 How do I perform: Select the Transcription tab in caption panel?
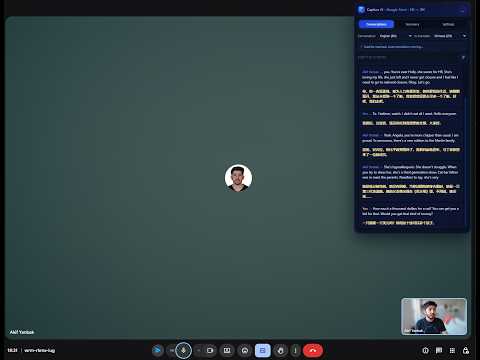[x=376, y=24]
